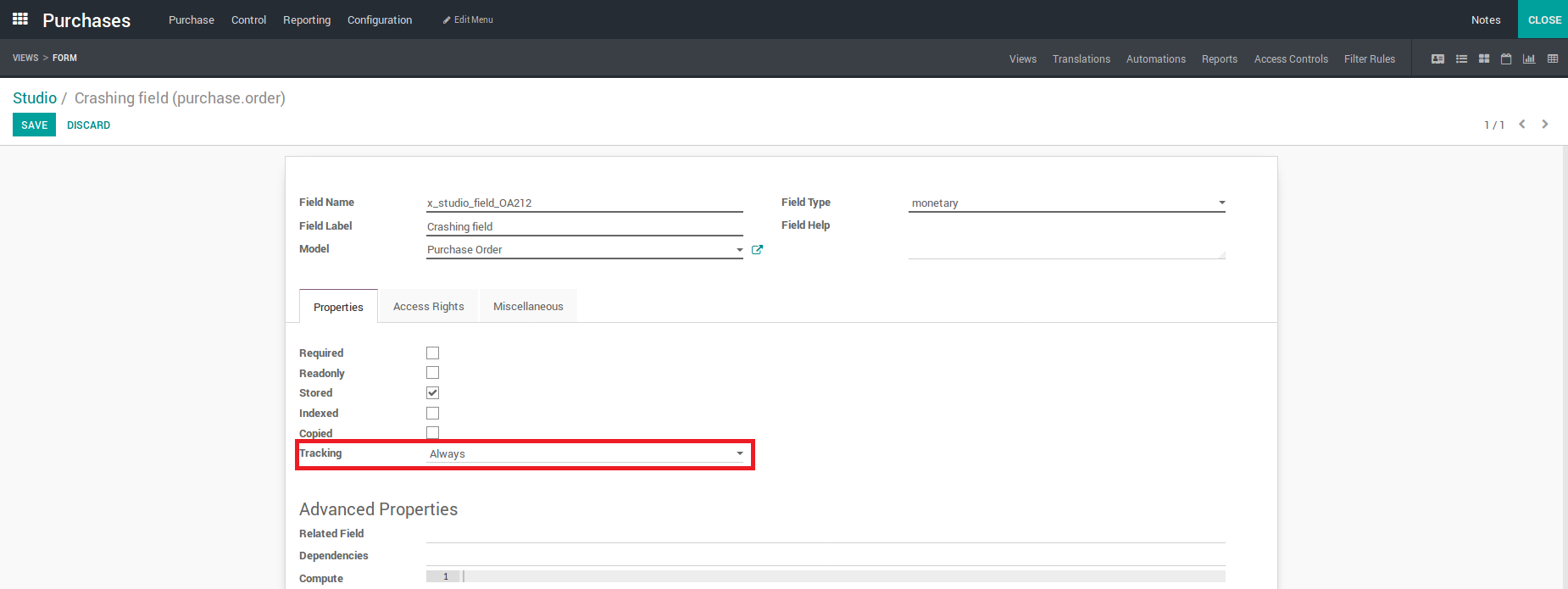Image resolution: width=1568 pixels, height=589 pixels.
Task: Switch to calendar view icon
Action: [1506, 58]
